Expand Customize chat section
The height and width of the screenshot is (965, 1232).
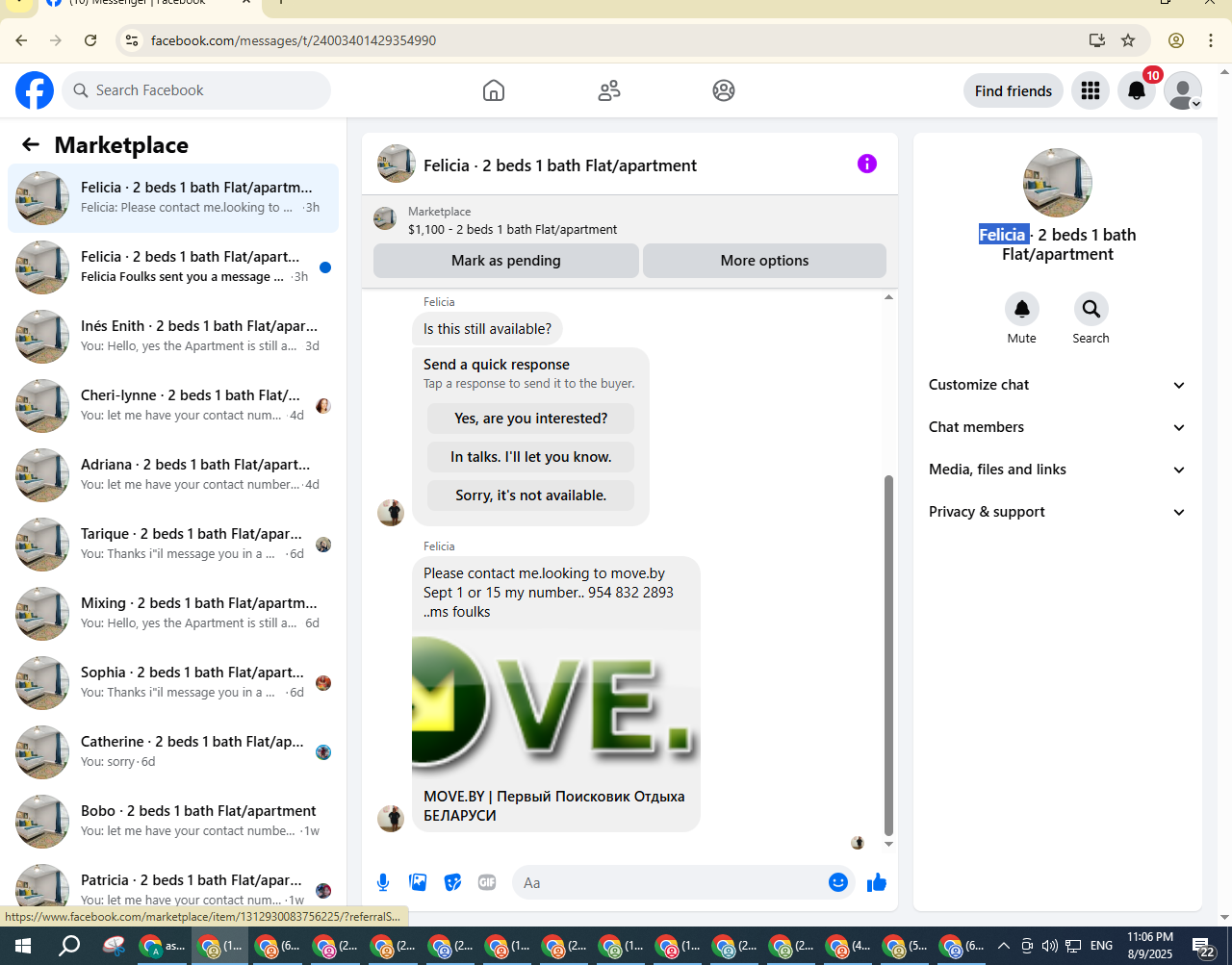point(1057,385)
